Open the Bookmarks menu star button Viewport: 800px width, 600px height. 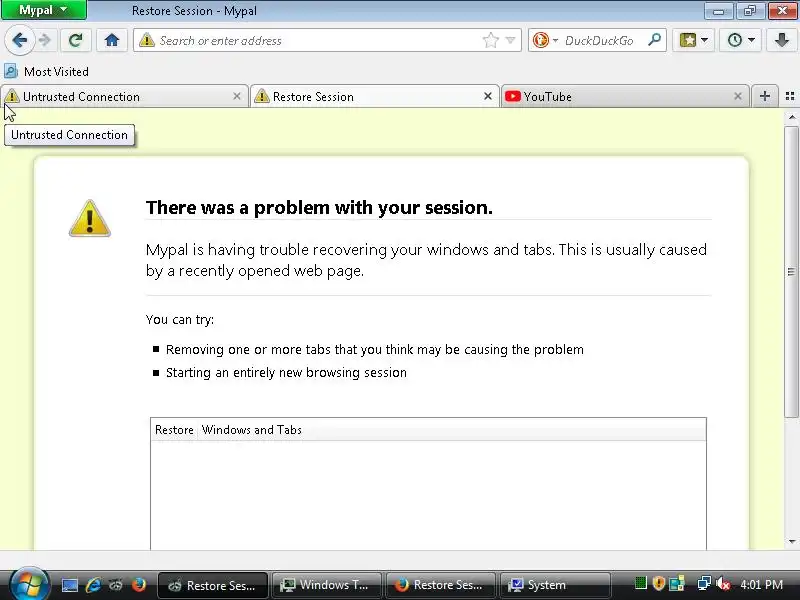coord(688,40)
